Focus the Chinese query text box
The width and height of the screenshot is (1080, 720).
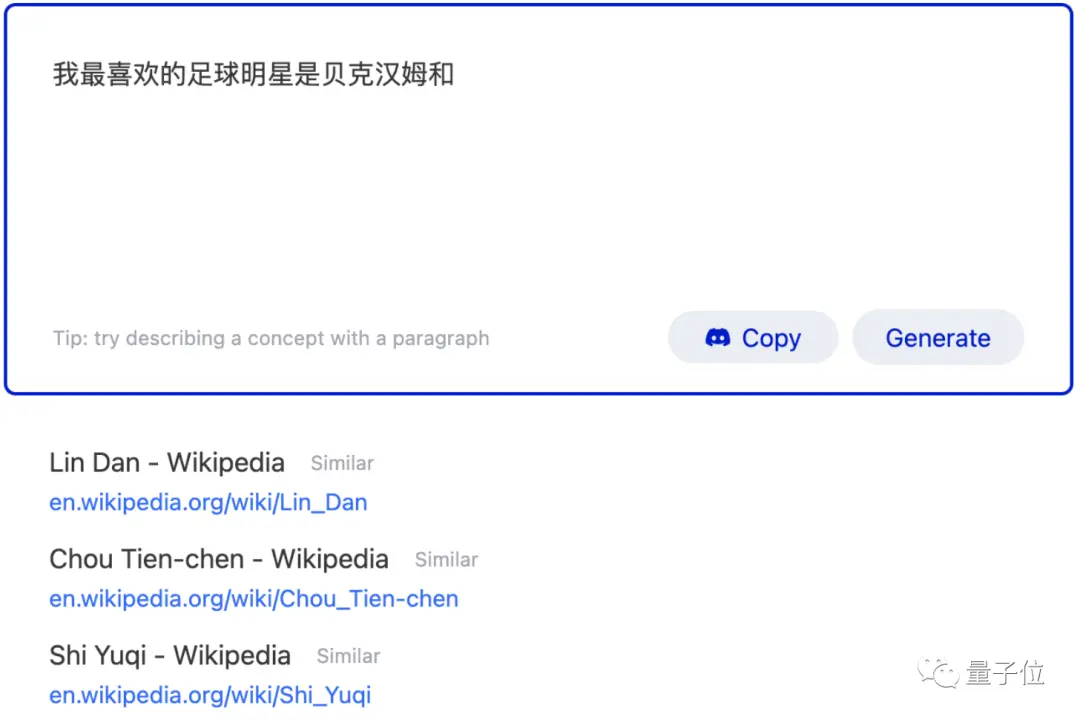[x=539, y=200]
